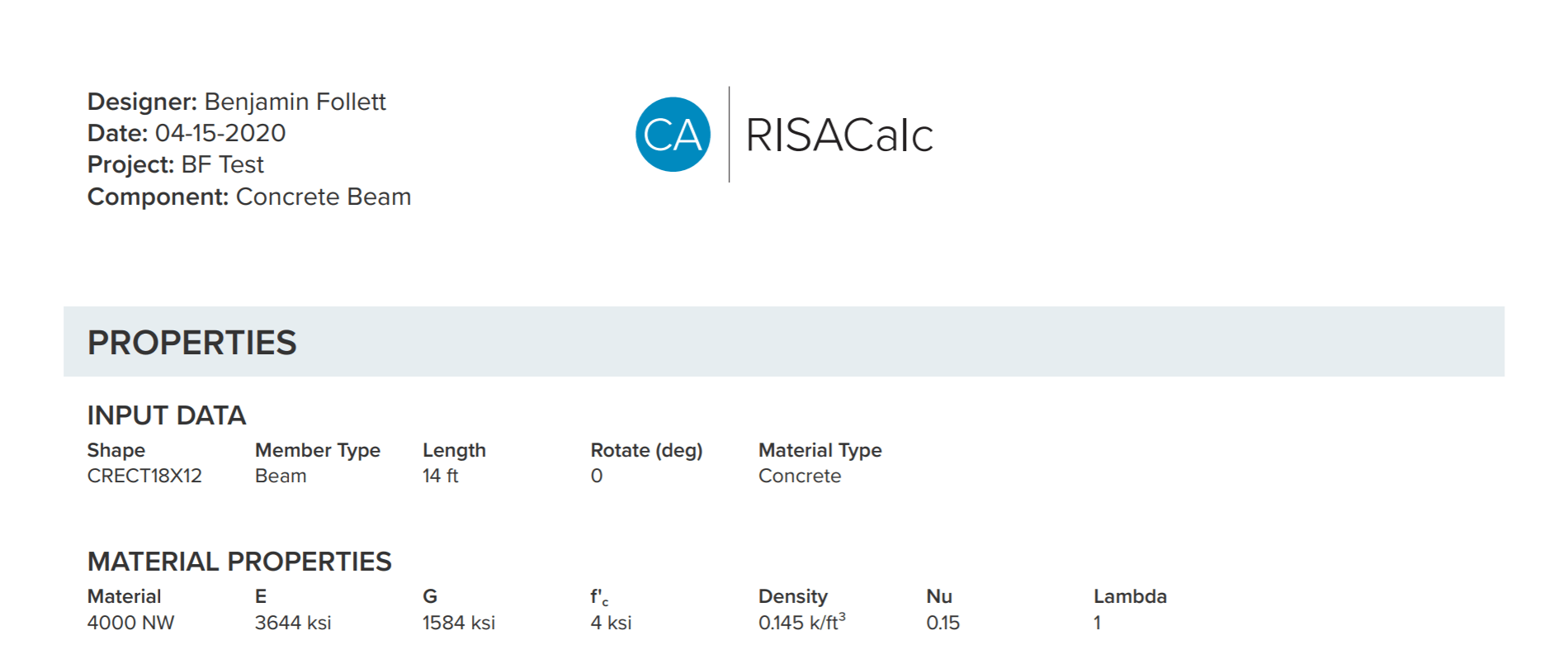Click the INPUT DATA heading

point(167,415)
